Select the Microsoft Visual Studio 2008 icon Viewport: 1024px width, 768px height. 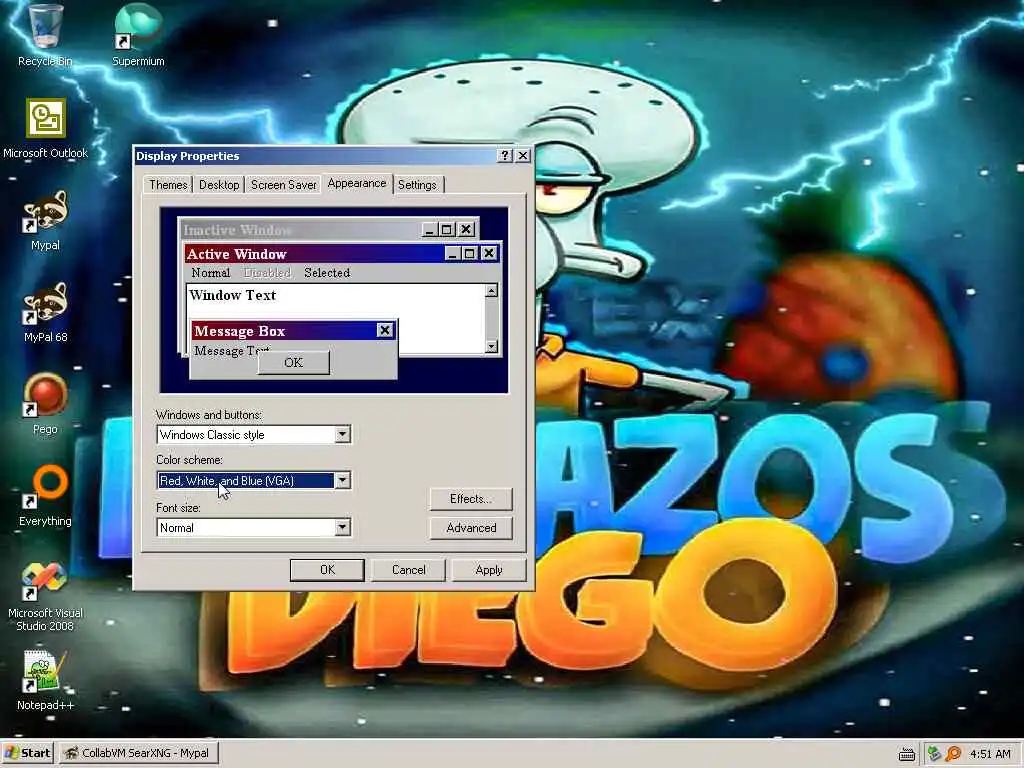coord(45,596)
